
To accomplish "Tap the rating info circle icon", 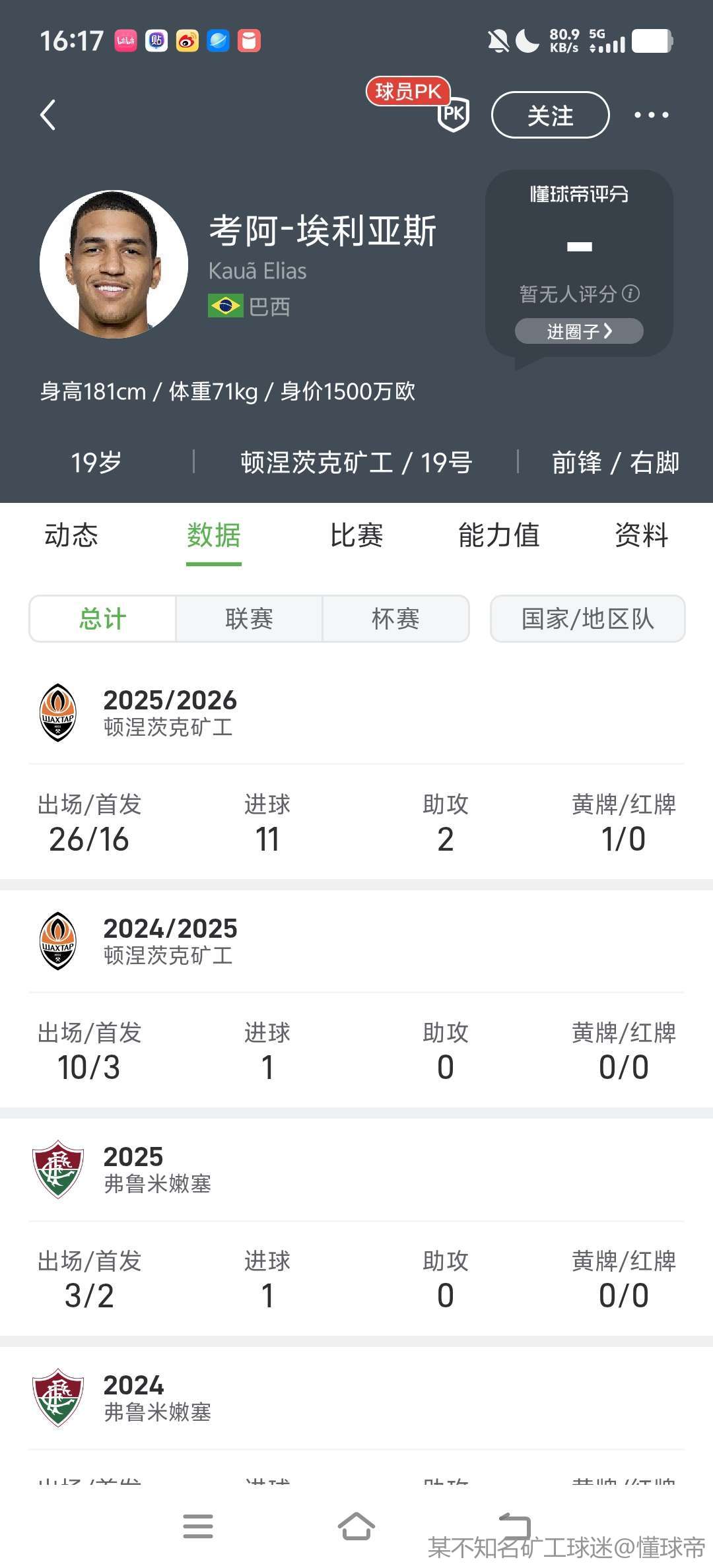I will point(631,294).
